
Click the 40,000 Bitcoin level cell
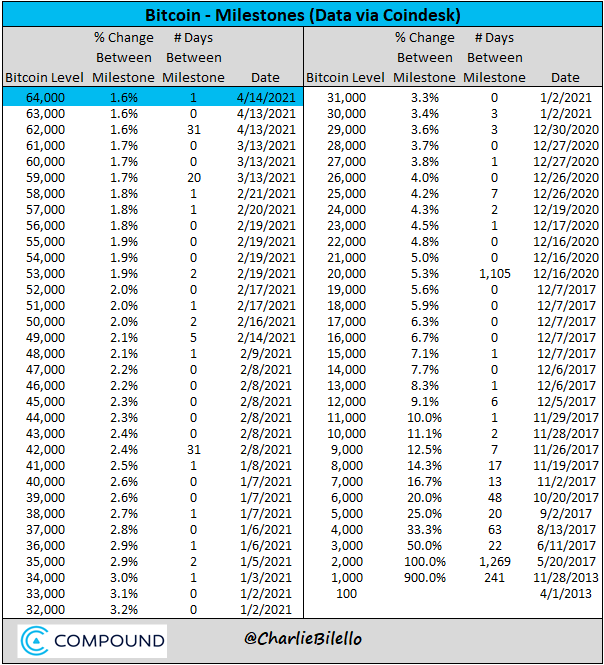coord(45,482)
